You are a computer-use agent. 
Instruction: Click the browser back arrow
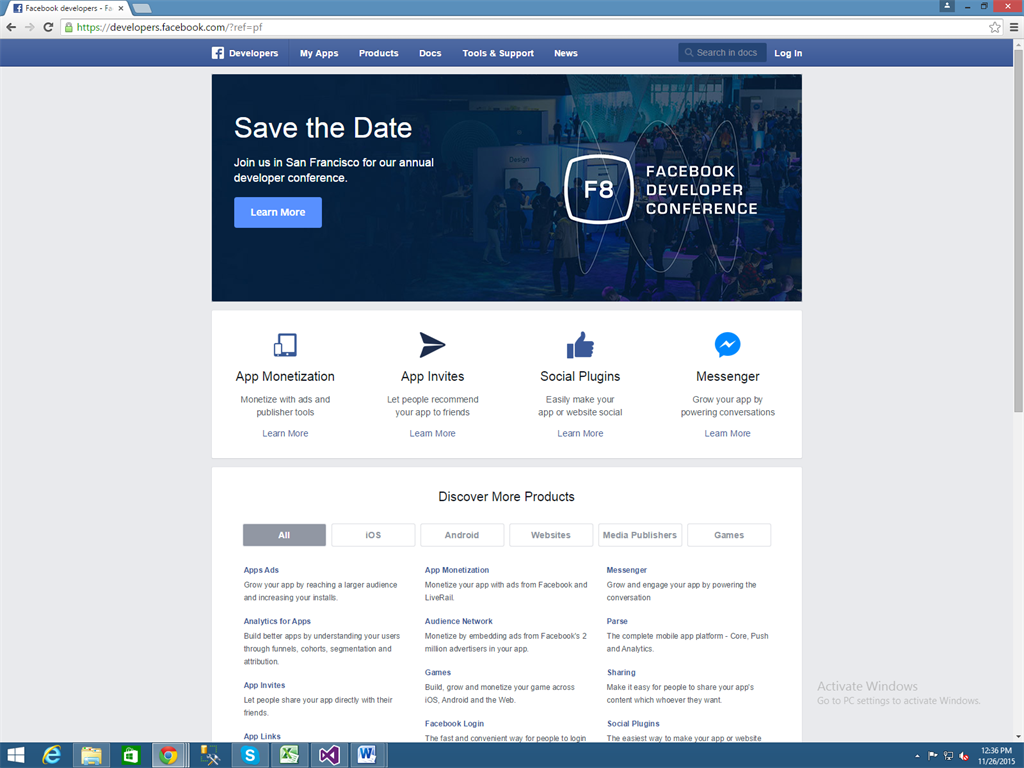(11, 27)
